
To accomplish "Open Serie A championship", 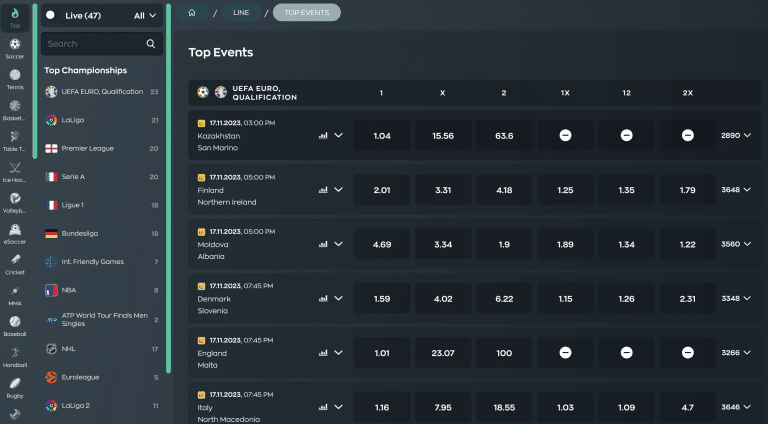I will [102, 177].
